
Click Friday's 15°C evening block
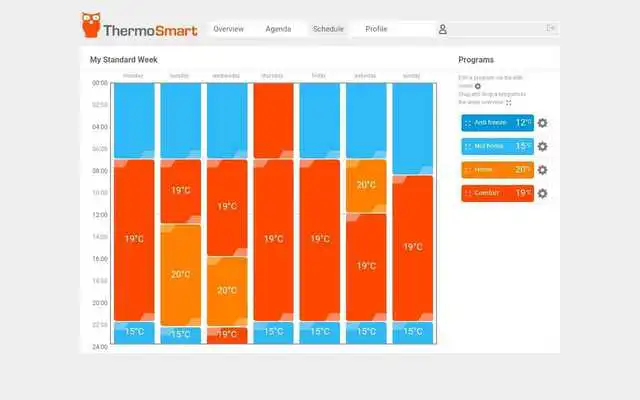(320, 333)
